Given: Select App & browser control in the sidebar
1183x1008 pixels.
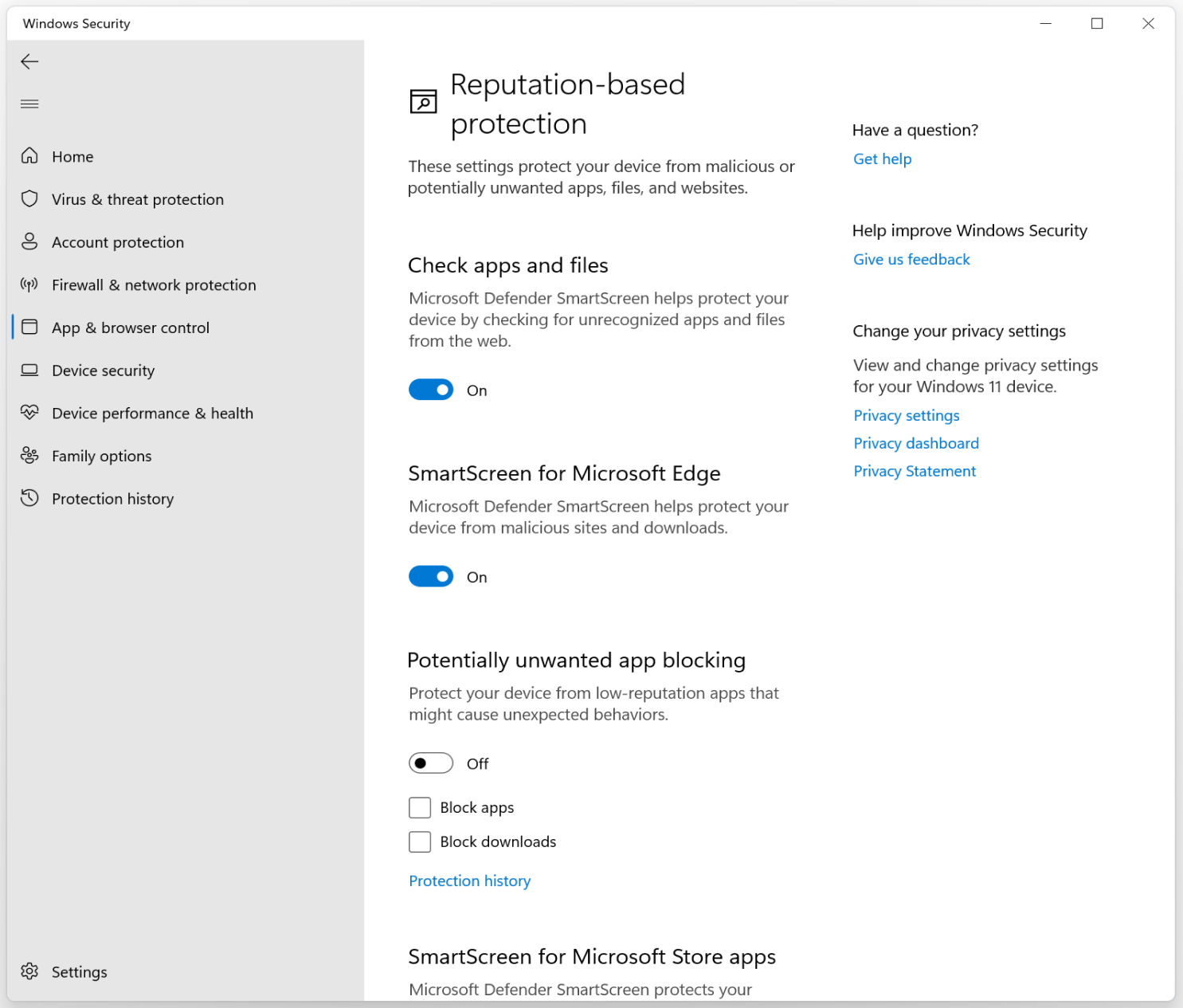Looking at the screenshot, I should (131, 328).
